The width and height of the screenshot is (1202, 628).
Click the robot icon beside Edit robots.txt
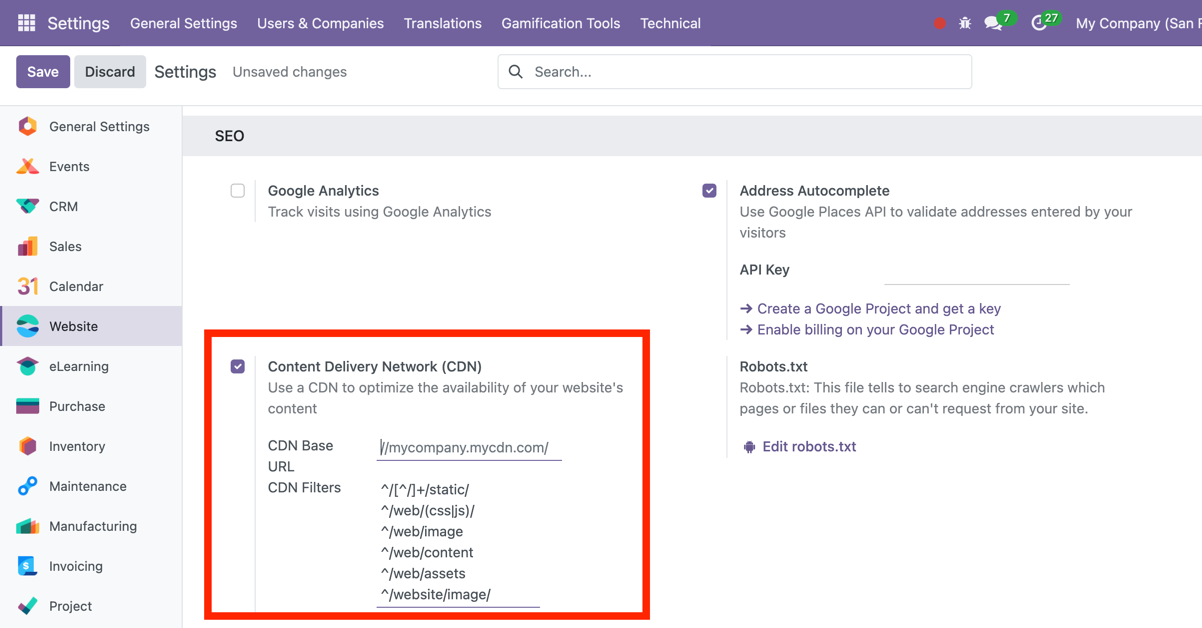[x=749, y=447]
